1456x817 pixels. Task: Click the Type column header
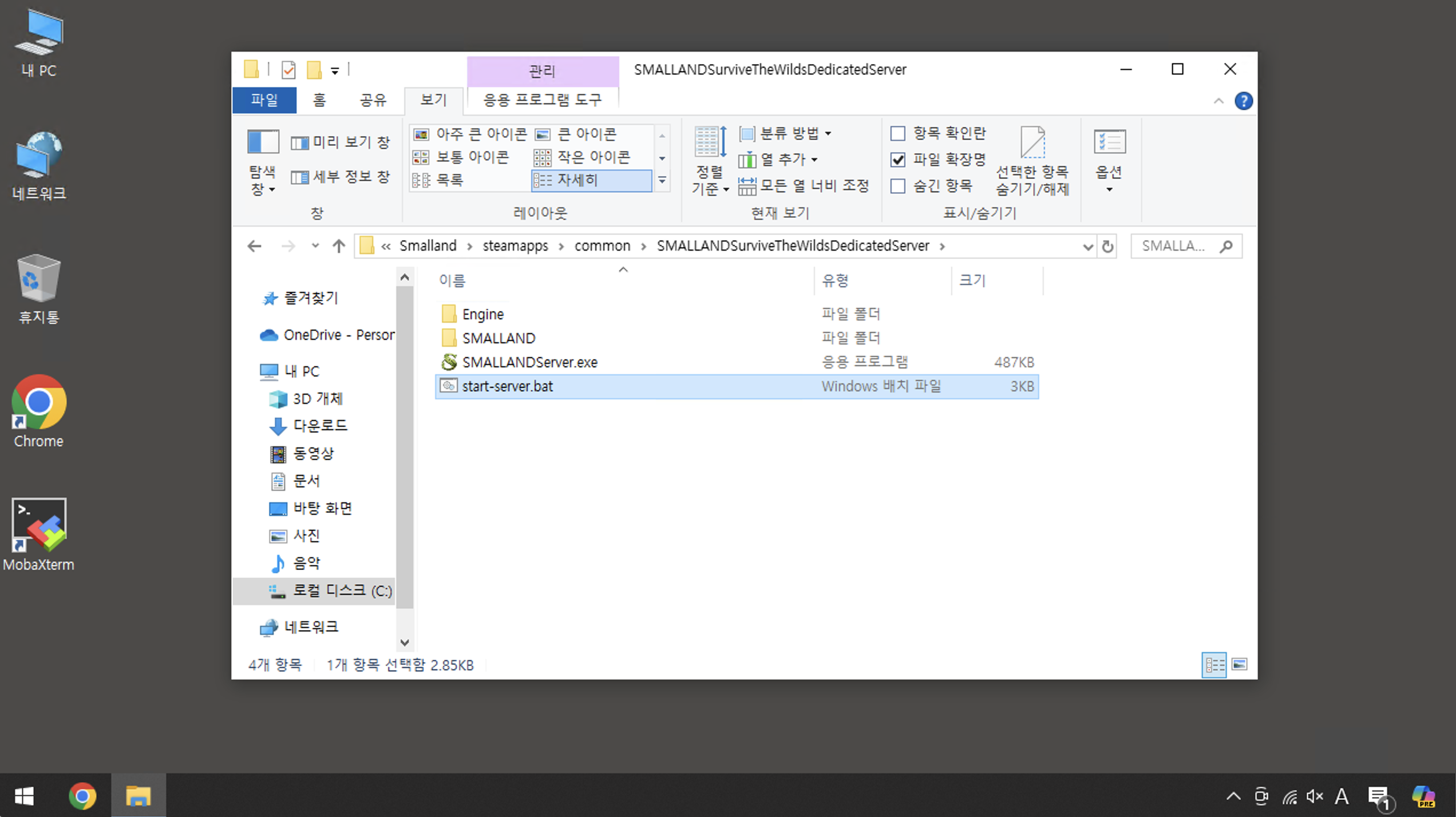coord(835,280)
